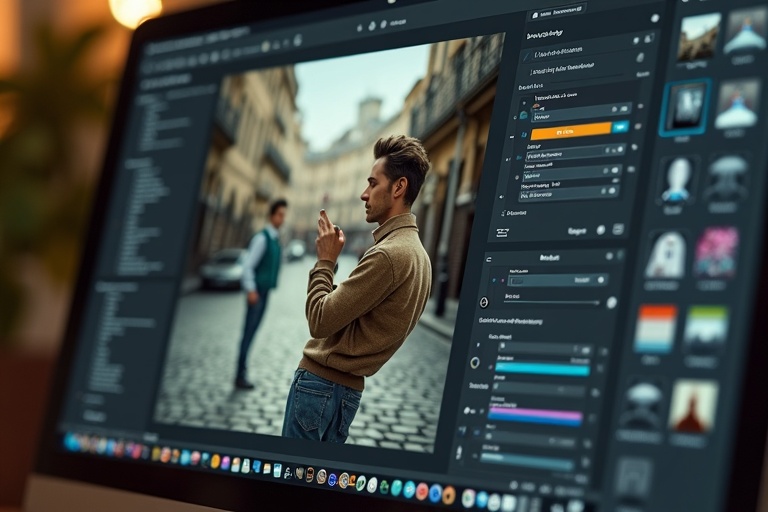Click the leftmost icon in the macOS dock

point(72,441)
